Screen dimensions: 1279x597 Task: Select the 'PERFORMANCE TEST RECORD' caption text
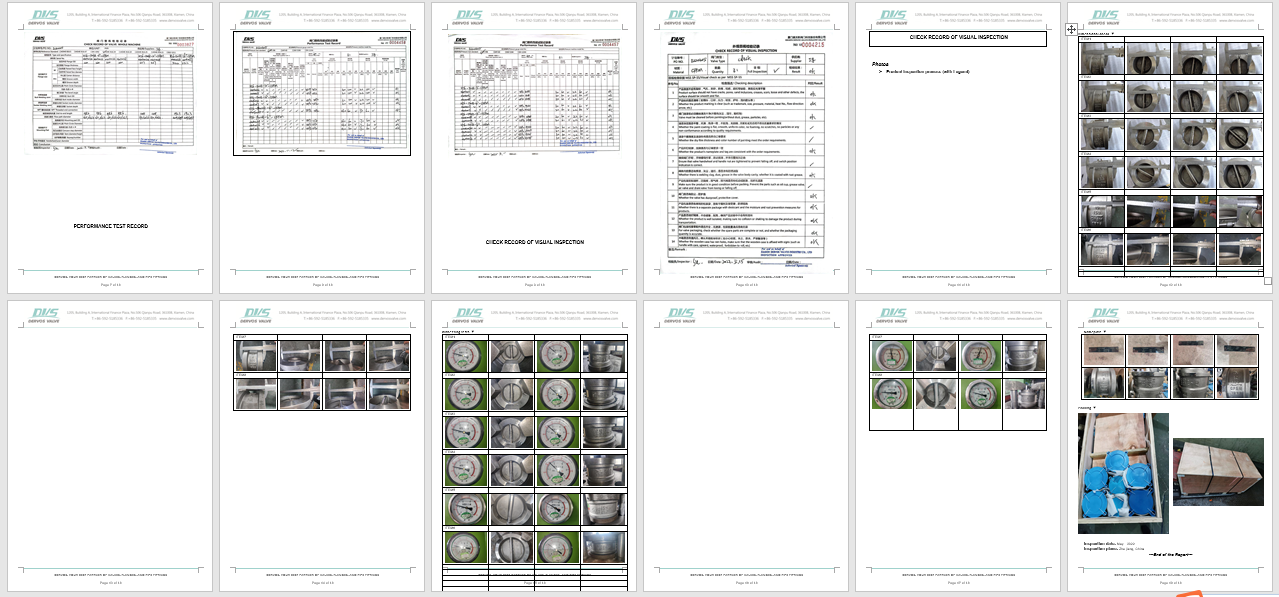tap(110, 226)
